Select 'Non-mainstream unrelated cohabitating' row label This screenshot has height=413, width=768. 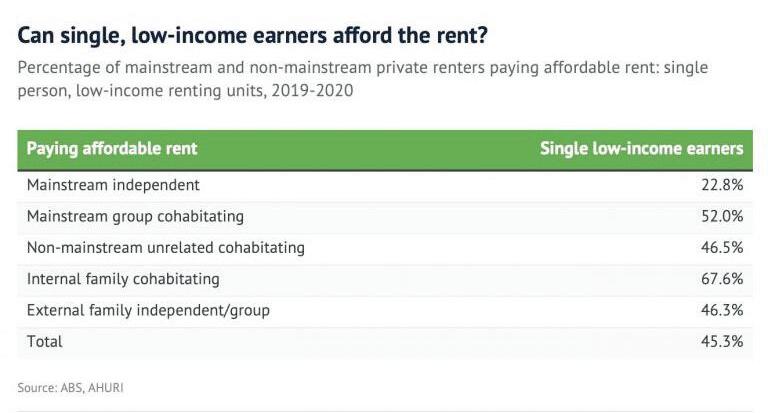(x=165, y=247)
